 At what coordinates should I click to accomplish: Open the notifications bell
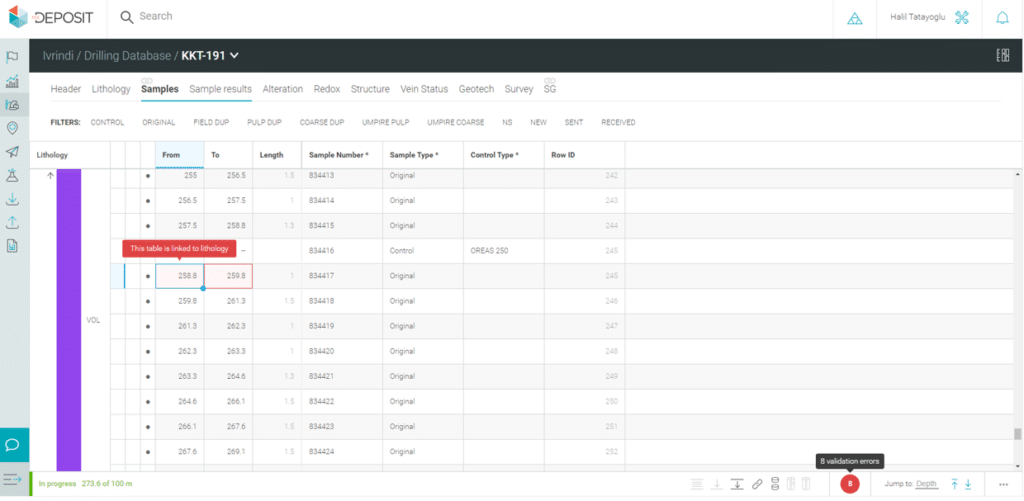1002,18
